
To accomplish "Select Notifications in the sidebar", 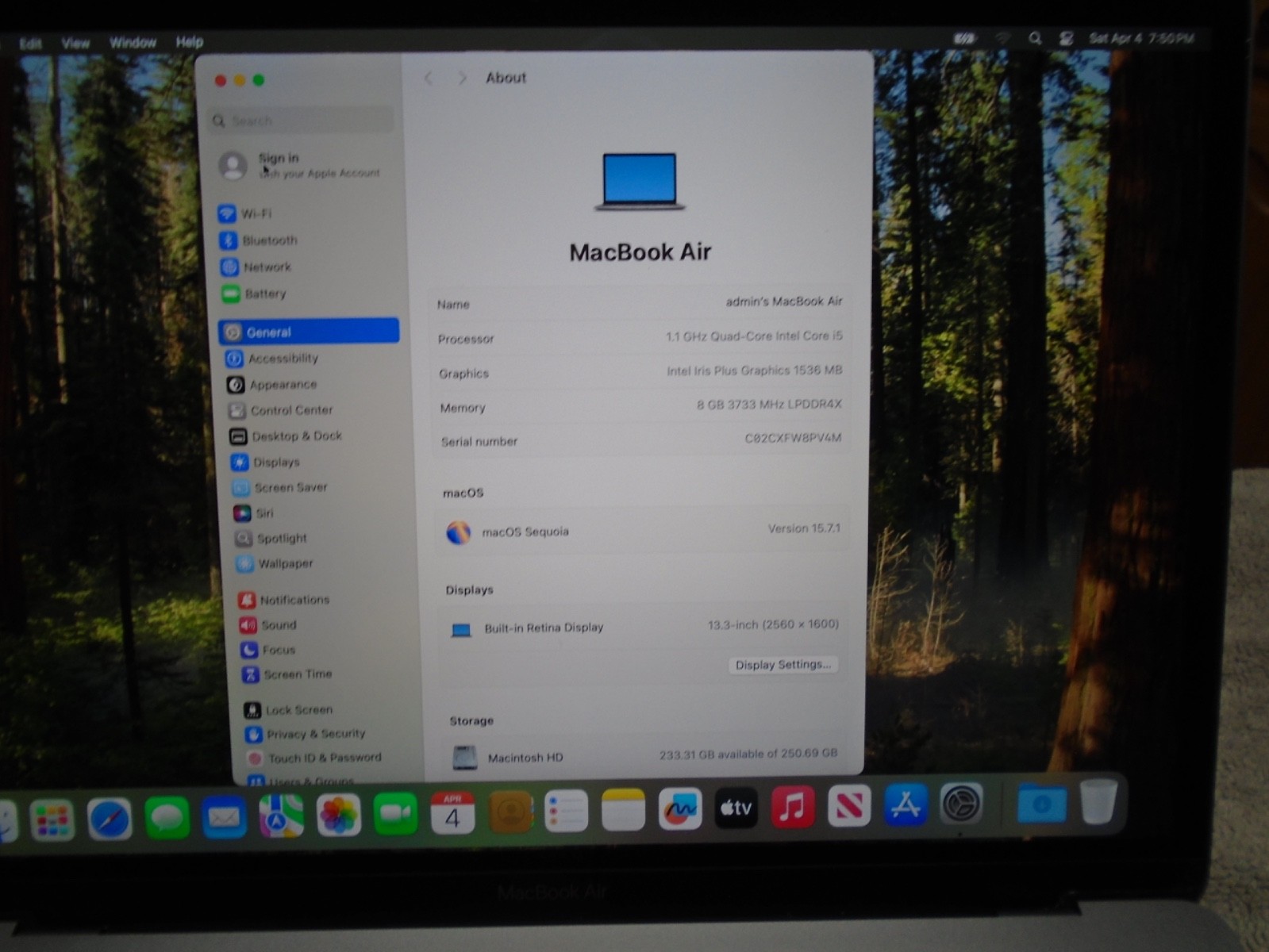I will click(284, 600).
